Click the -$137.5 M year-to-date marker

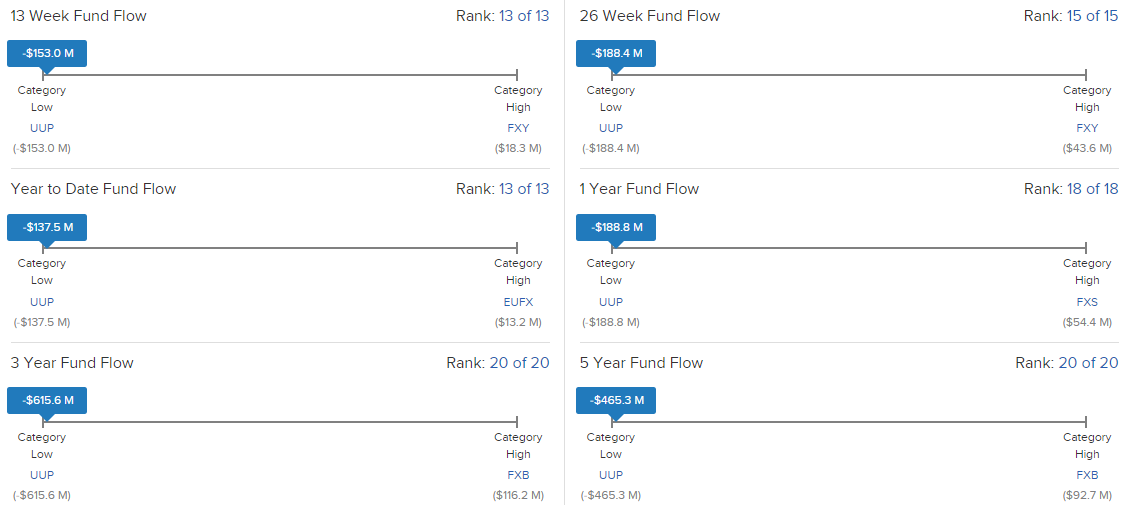[x=47, y=227]
